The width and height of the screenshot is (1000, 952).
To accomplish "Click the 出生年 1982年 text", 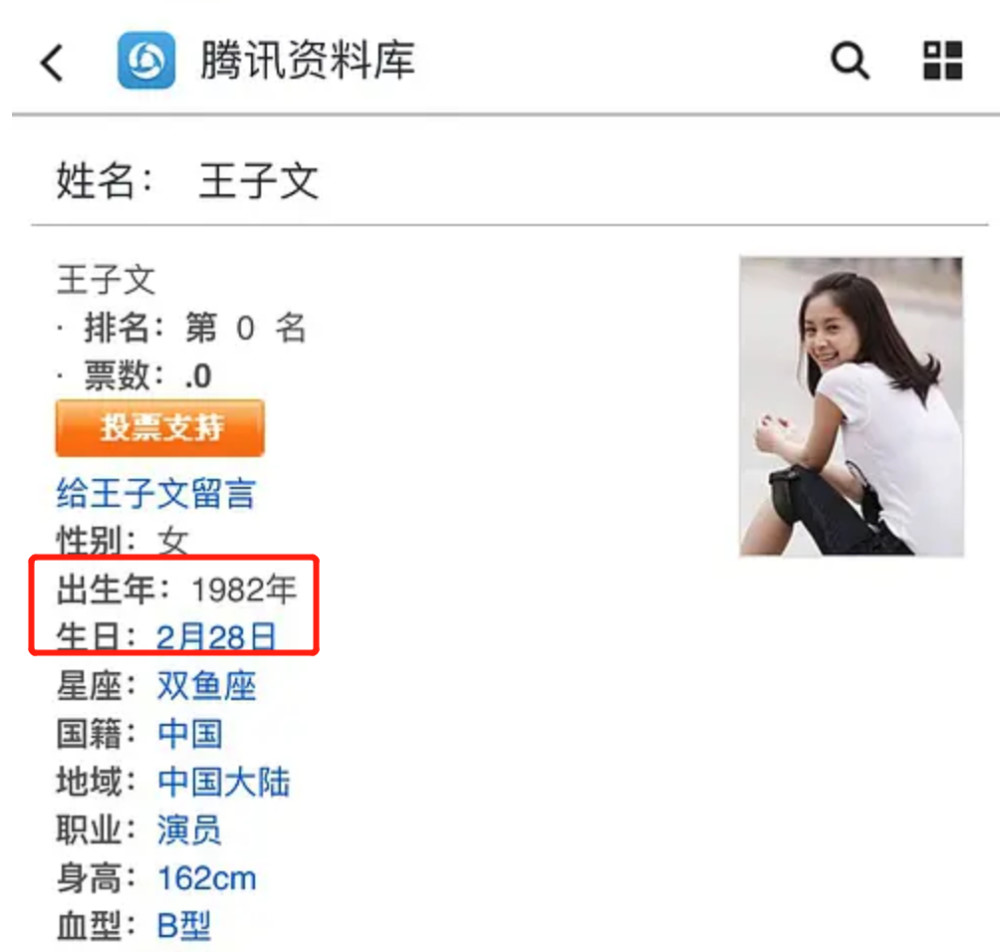I will pyautogui.click(x=177, y=589).
